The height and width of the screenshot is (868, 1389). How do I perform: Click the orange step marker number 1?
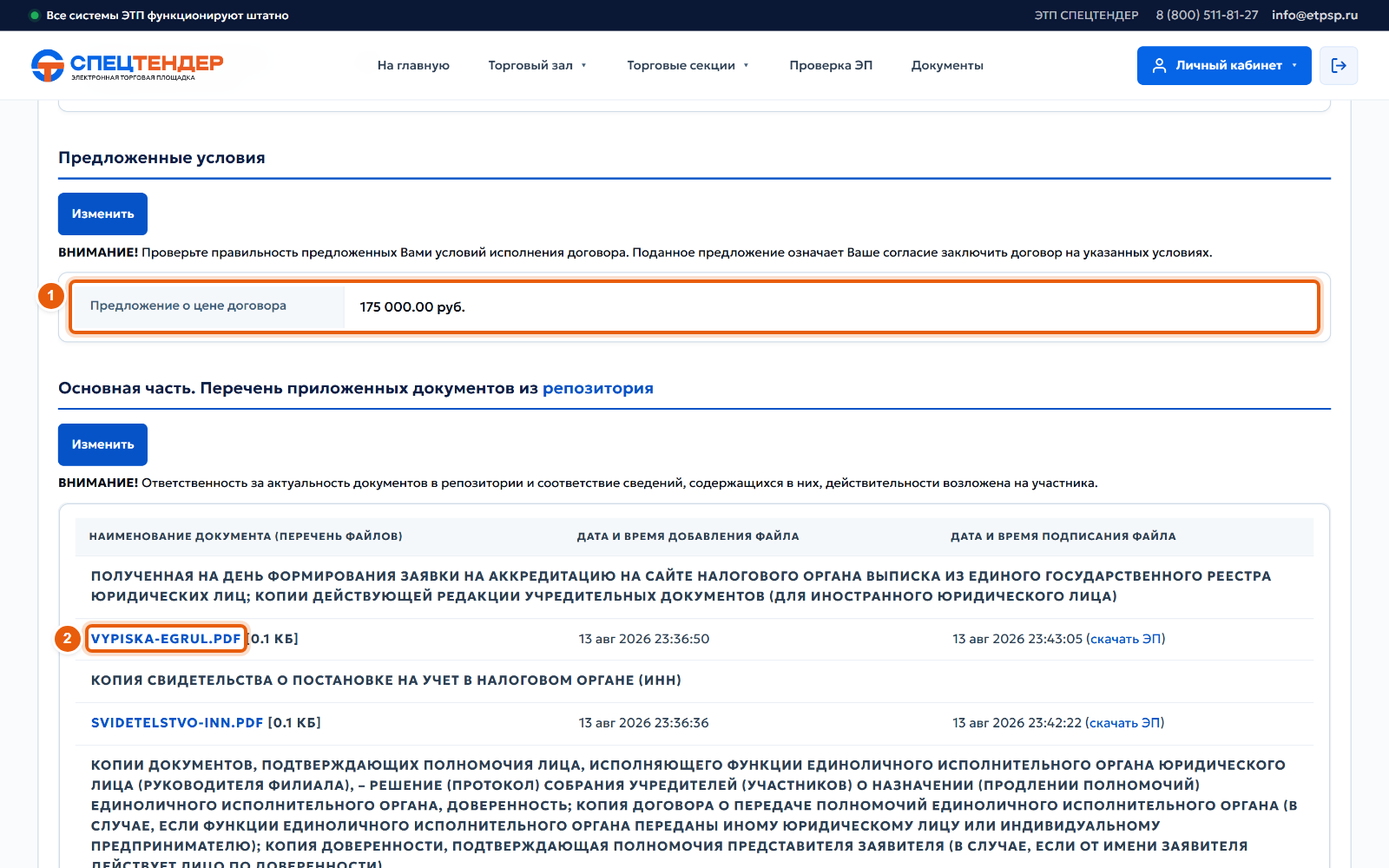[50, 296]
